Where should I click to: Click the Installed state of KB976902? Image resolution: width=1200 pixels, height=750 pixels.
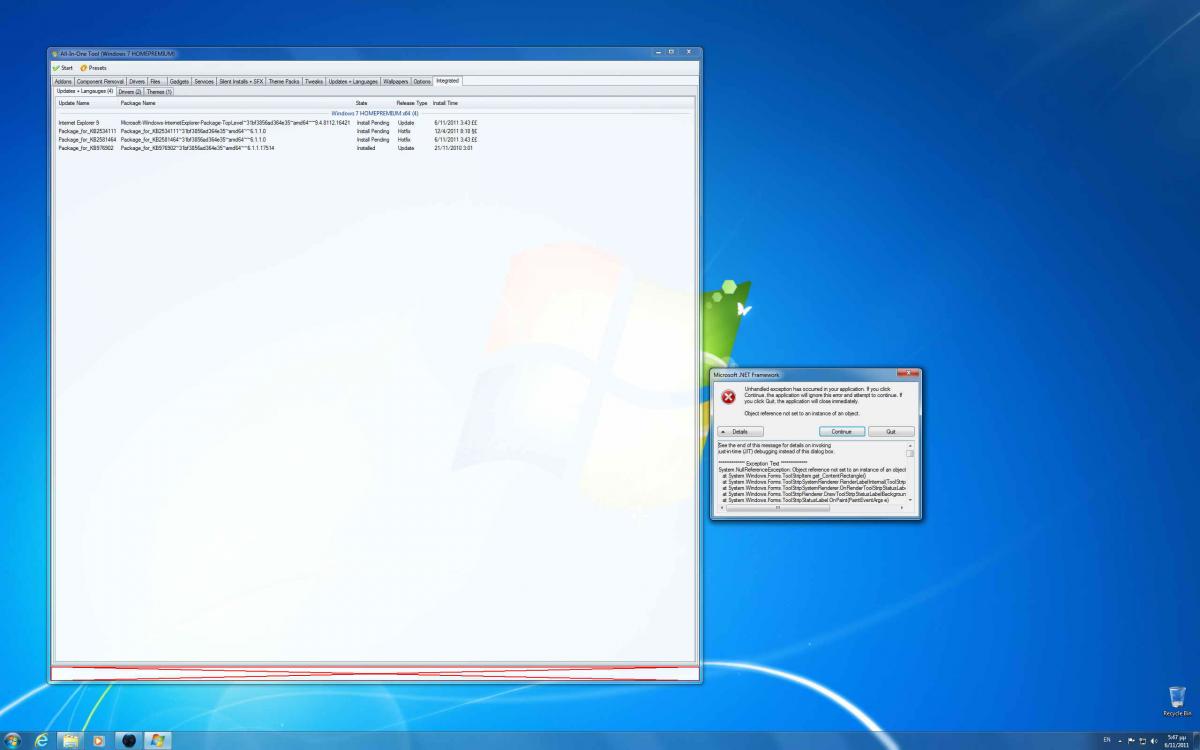(366, 148)
